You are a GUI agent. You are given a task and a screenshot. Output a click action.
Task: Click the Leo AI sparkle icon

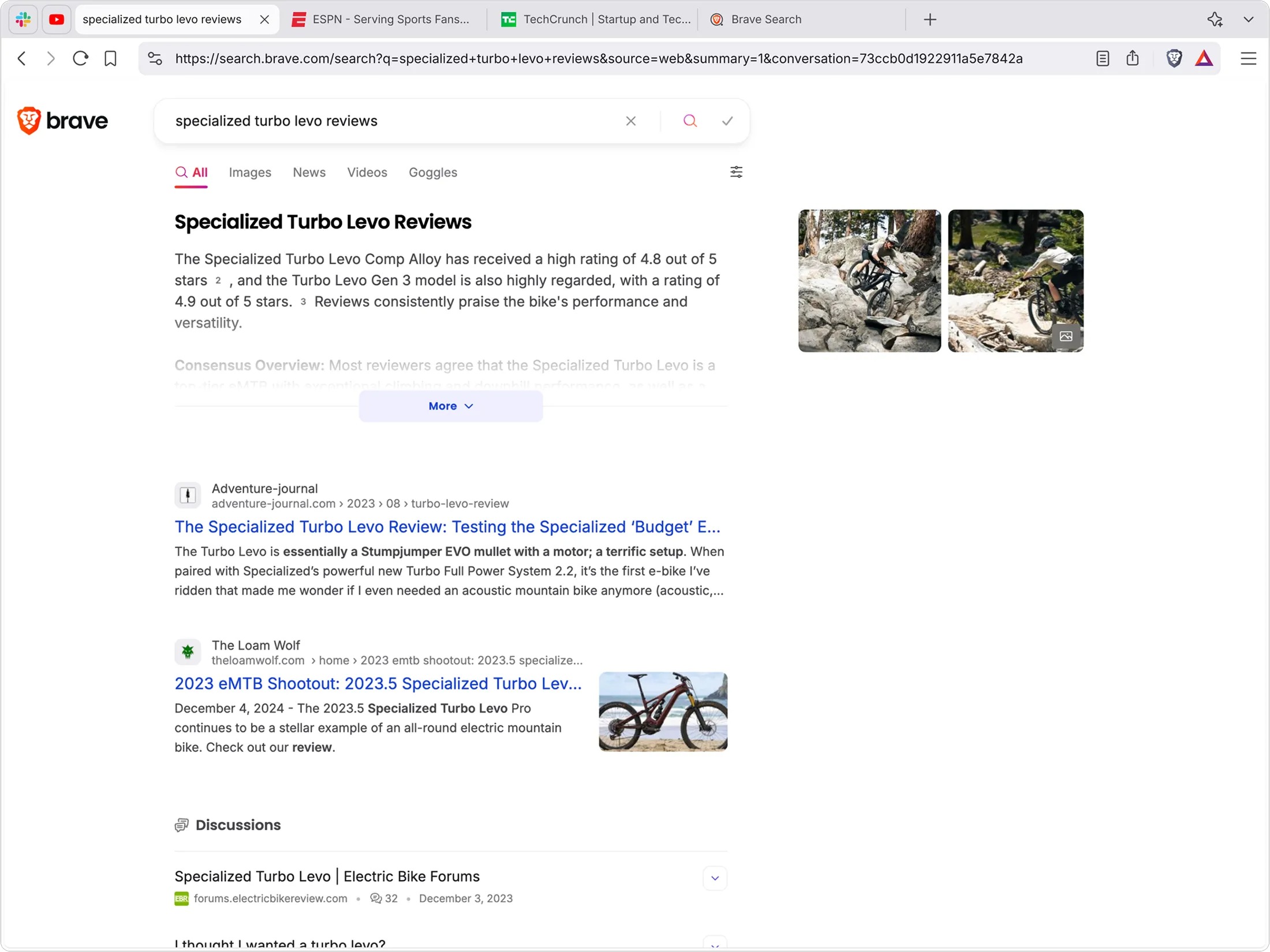point(1215,19)
